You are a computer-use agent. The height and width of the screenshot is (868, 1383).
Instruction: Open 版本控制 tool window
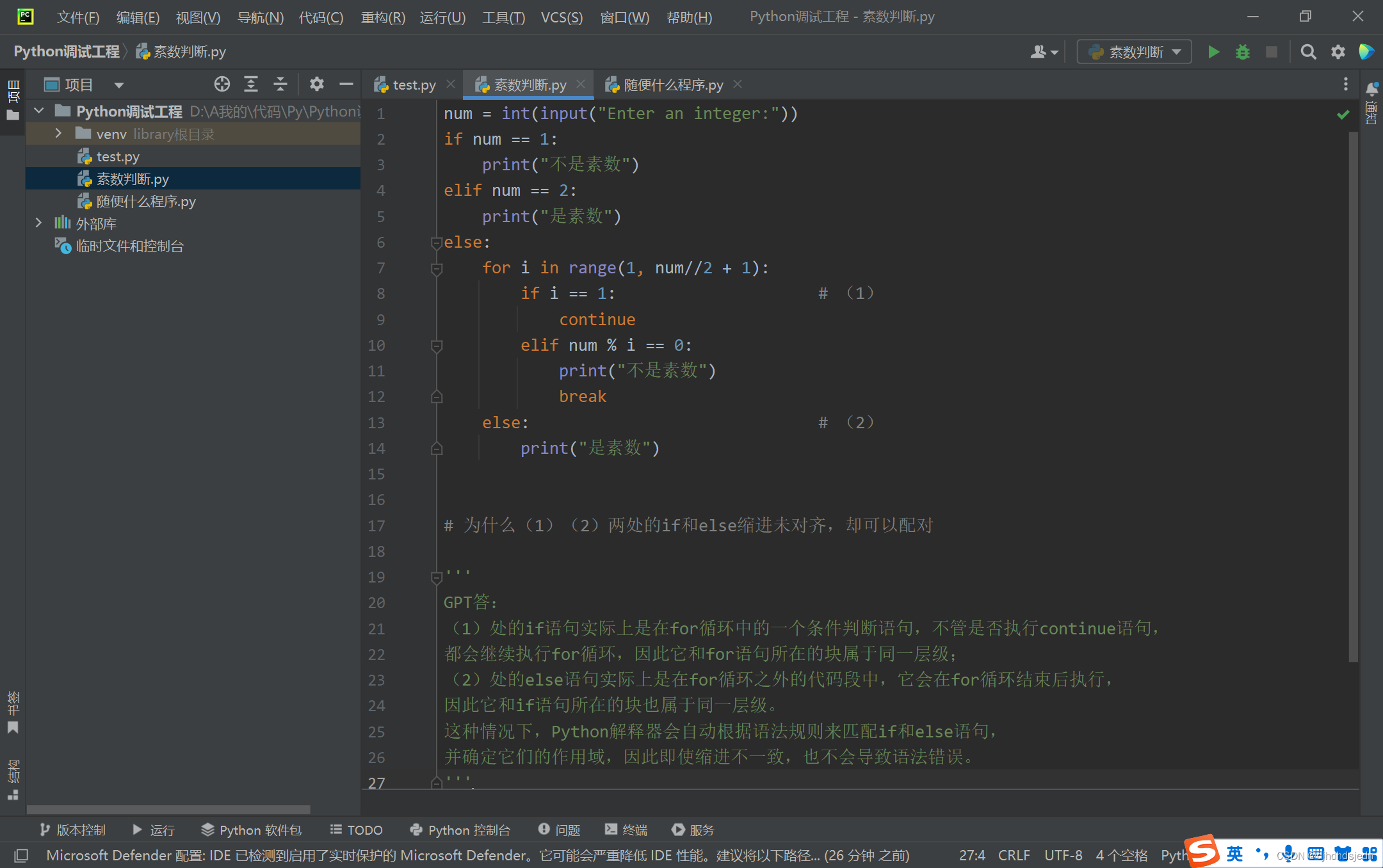(72, 830)
